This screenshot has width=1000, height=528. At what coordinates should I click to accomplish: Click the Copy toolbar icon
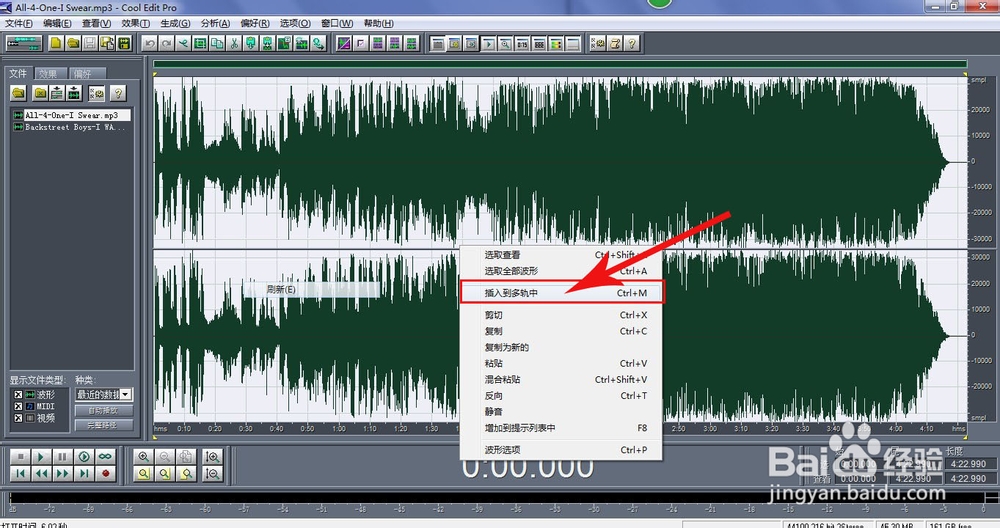coord(217,43)
